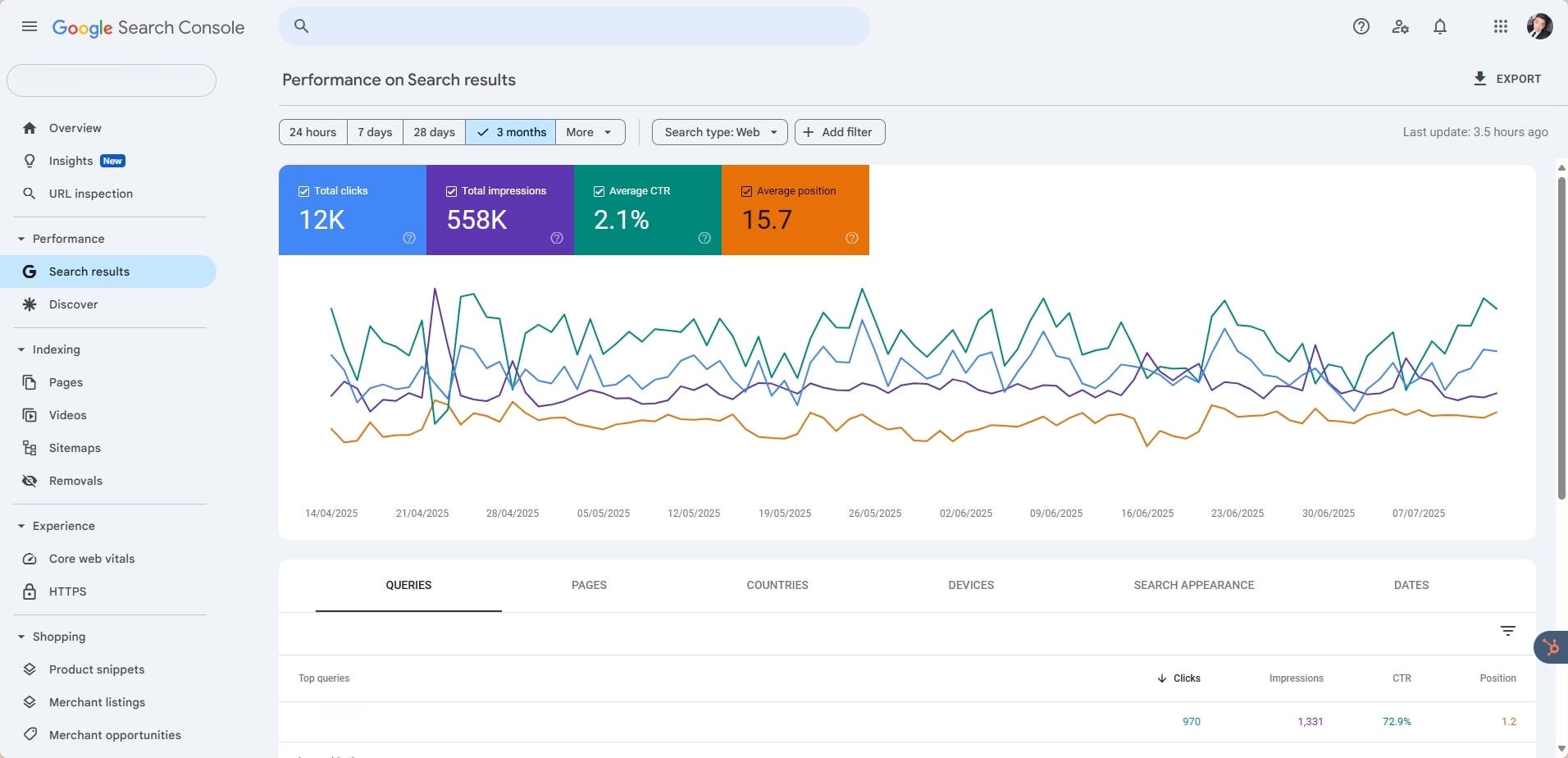Click the Export button
The image size is (1568, 758).
point(1507,78)
